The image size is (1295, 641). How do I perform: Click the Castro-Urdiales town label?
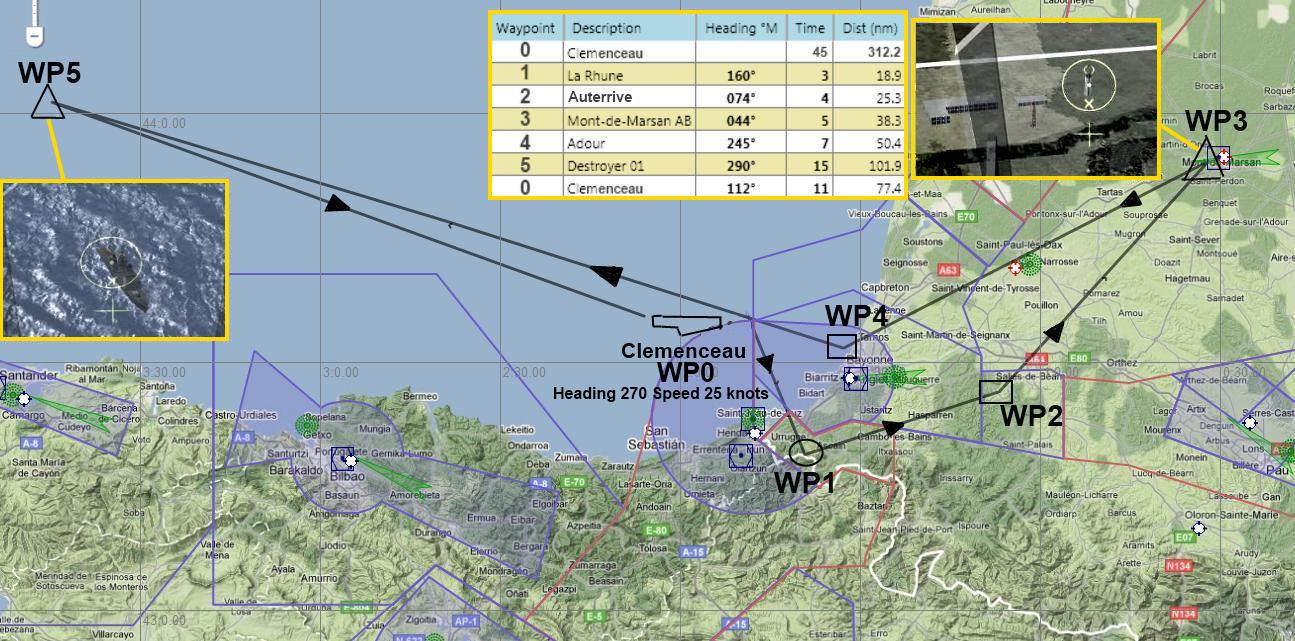[x=241, y=414]
